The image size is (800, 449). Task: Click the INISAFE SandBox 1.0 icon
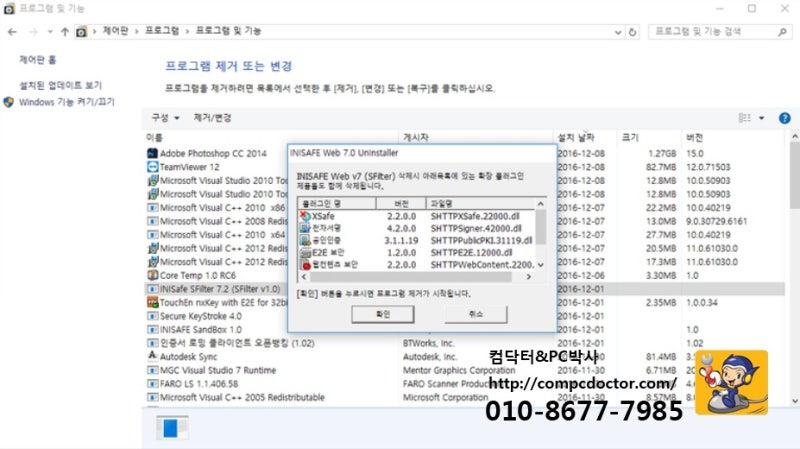tap(152, 330)
